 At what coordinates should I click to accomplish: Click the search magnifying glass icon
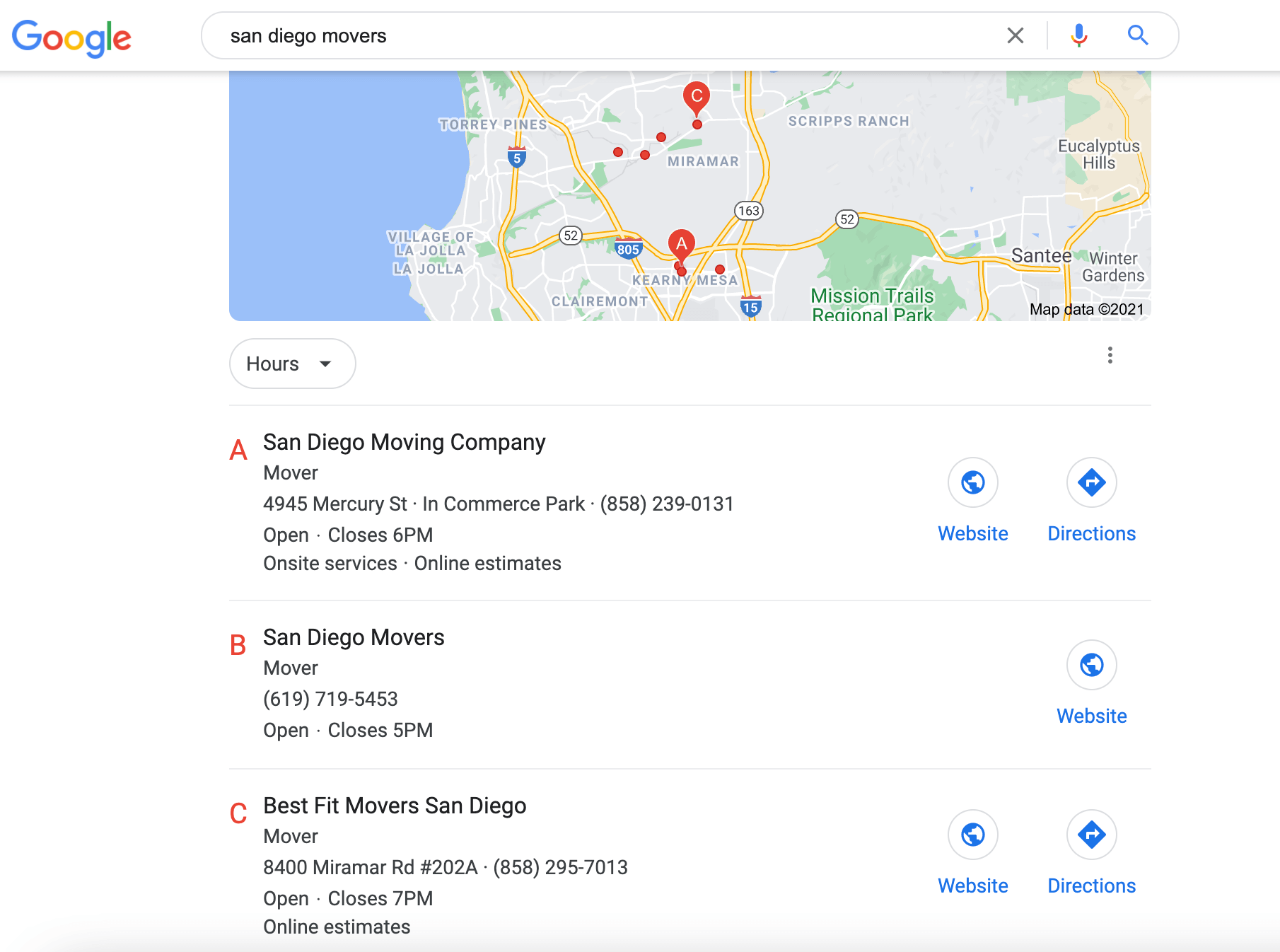click(x=1138, y=35)
